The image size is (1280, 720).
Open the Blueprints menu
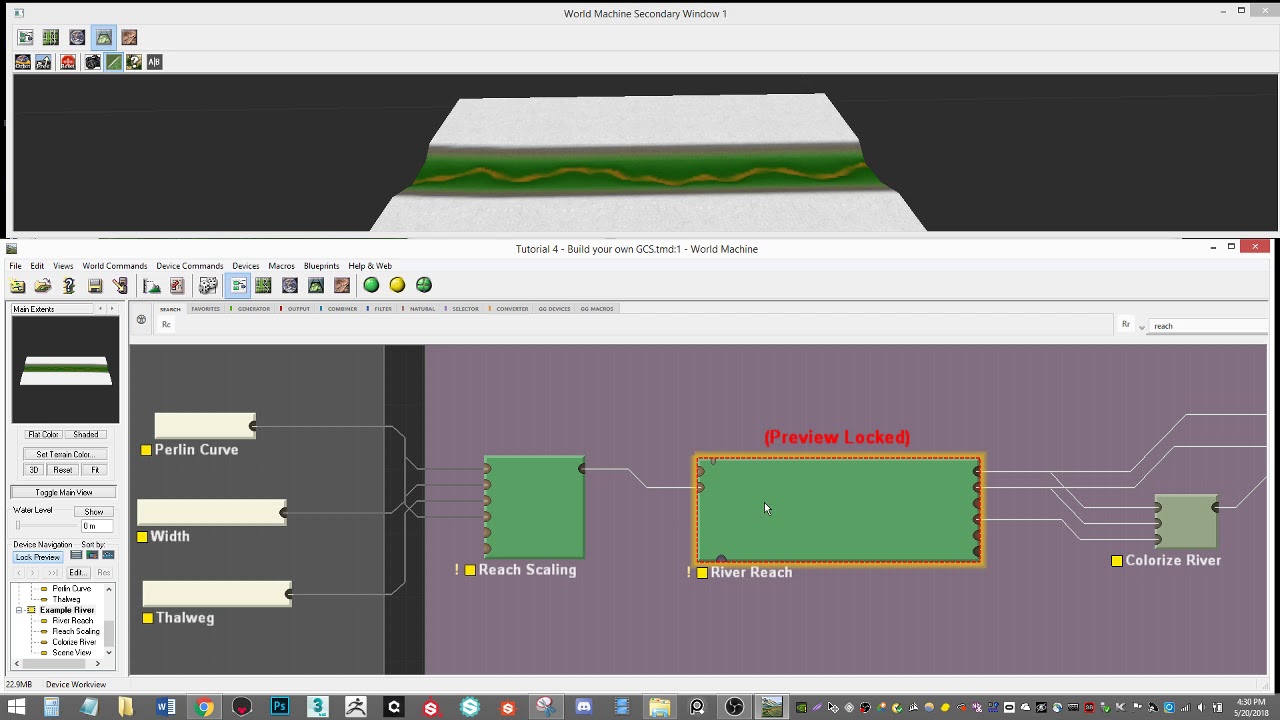322,266
